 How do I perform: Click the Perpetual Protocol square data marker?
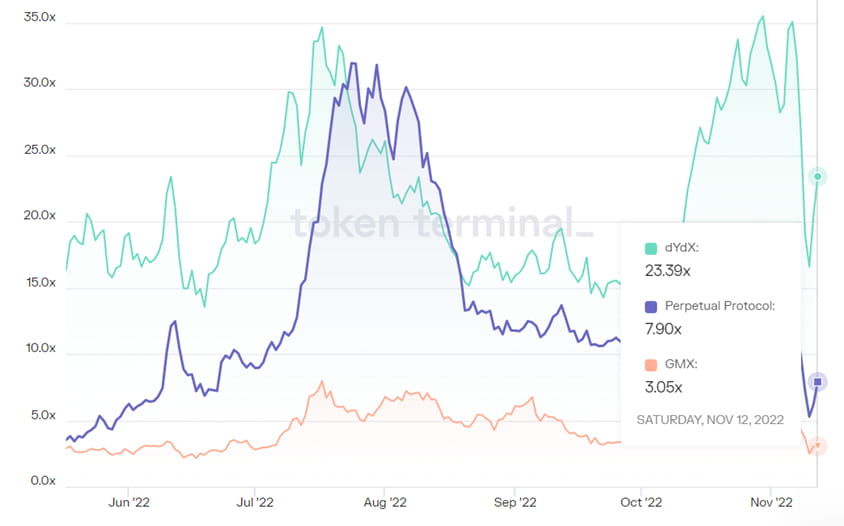click(x=818, y=382)
